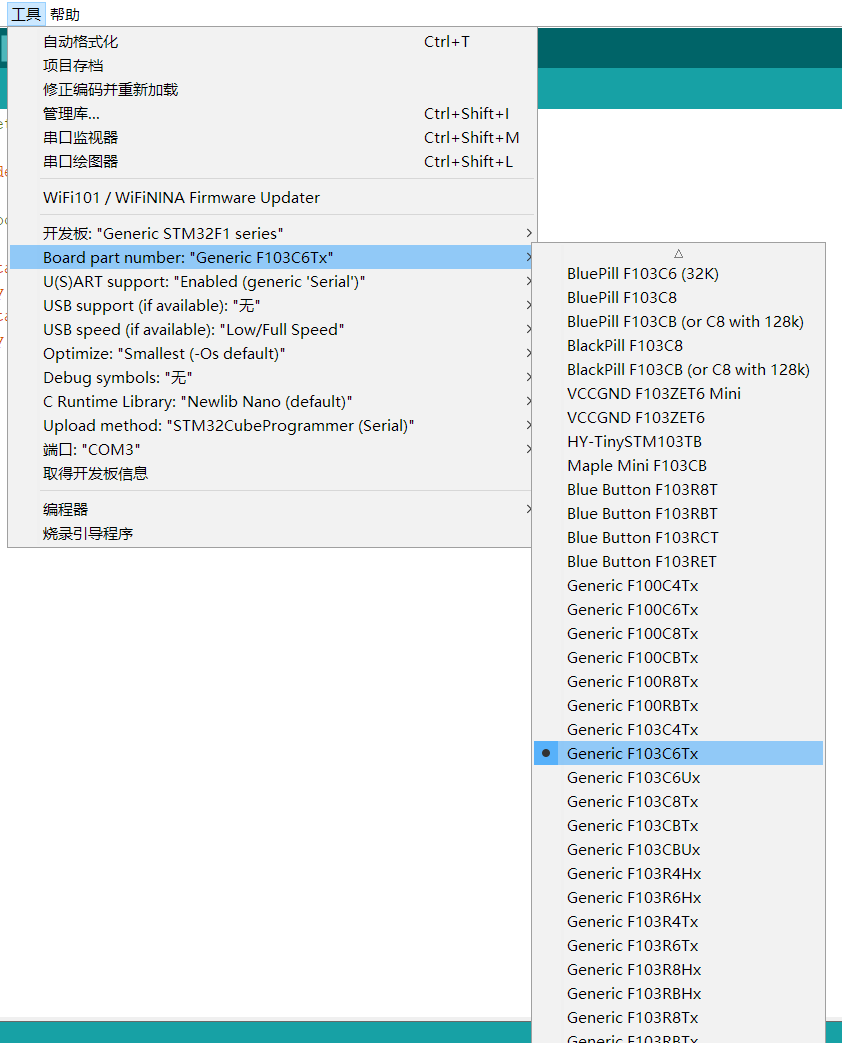Open the 串口绘图器 serial plotter
842x1043 pixels.
click(78, 161)
